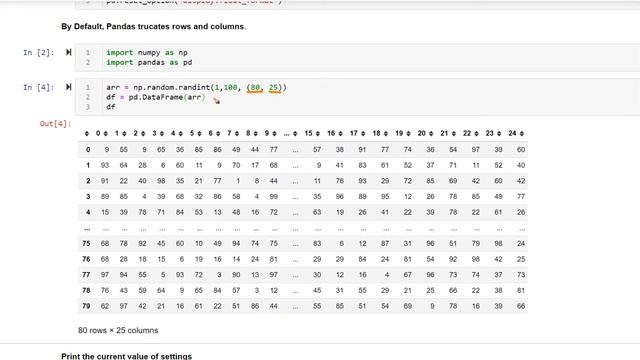640x360 pixels.
Task: Click row index 1 in the table
Action: (88, 165)
